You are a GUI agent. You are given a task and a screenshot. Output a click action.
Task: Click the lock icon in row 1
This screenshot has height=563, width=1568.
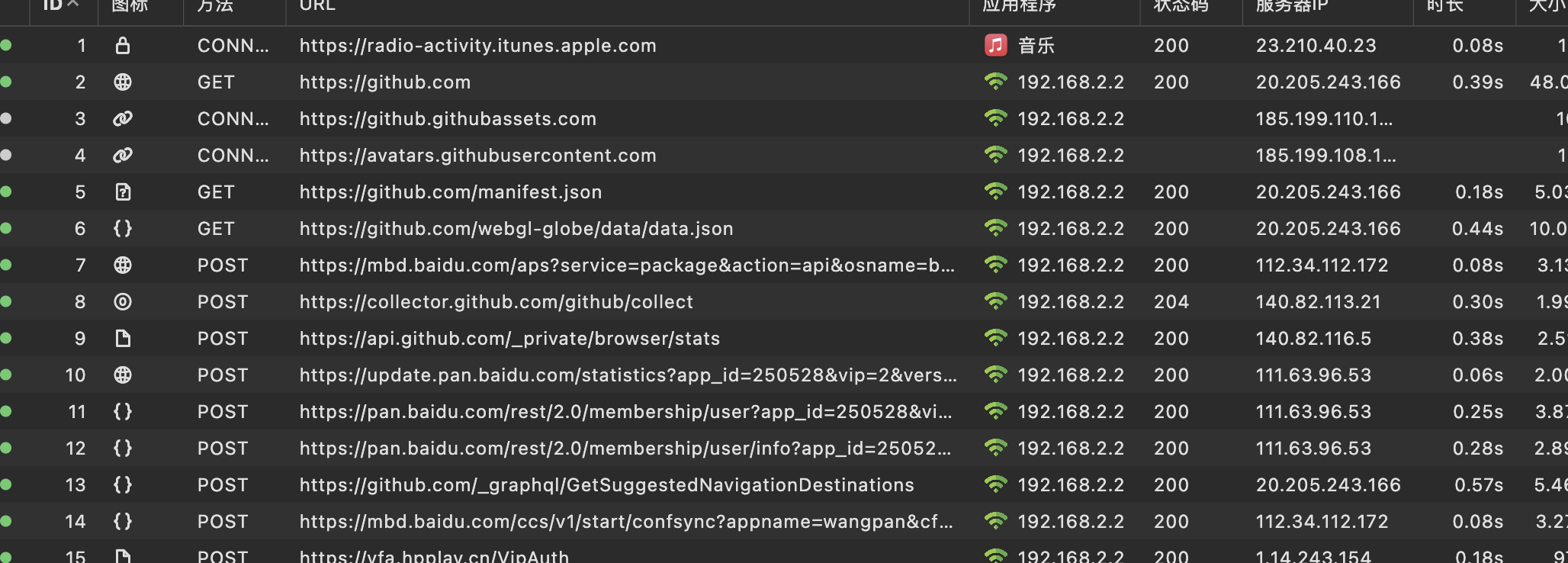pos(123,46)
